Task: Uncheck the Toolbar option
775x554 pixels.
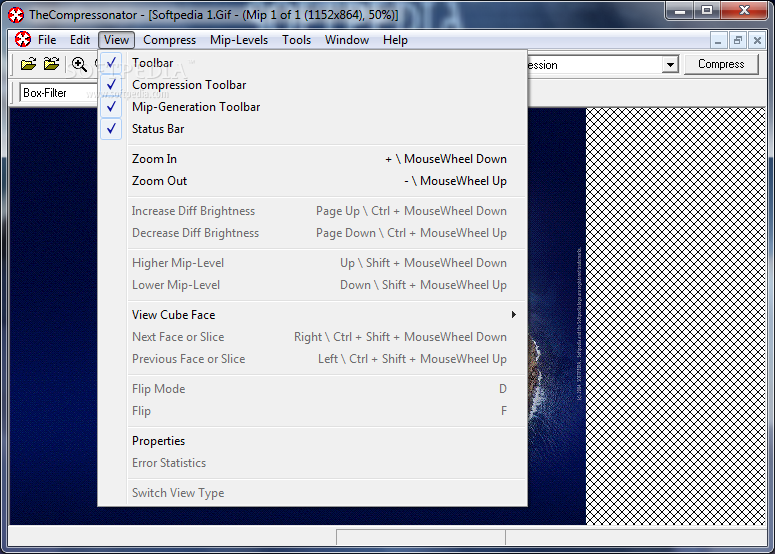Action: [x=313, y=63]
